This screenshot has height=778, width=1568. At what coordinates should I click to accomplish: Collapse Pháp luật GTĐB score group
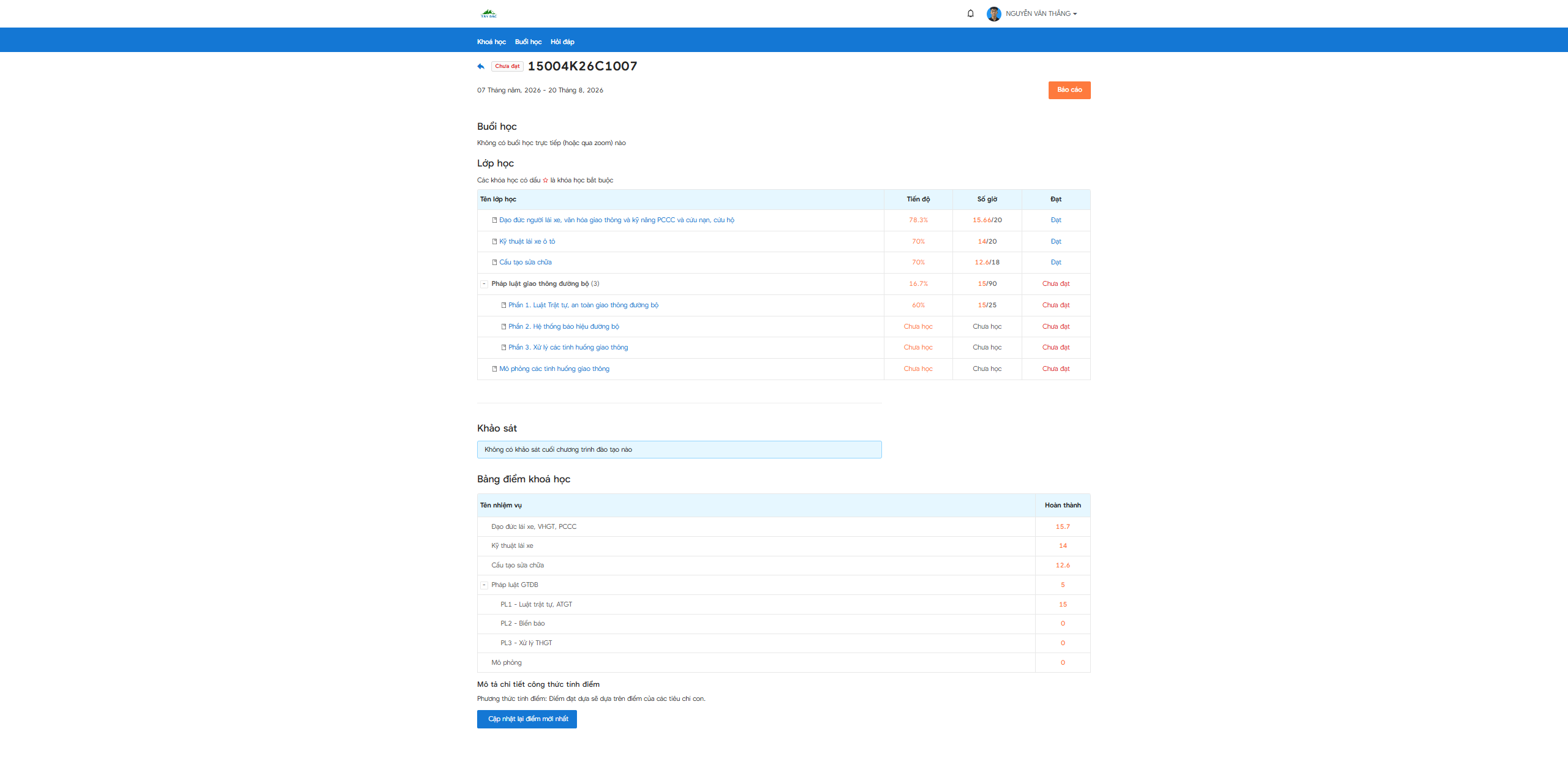(484, 585)
